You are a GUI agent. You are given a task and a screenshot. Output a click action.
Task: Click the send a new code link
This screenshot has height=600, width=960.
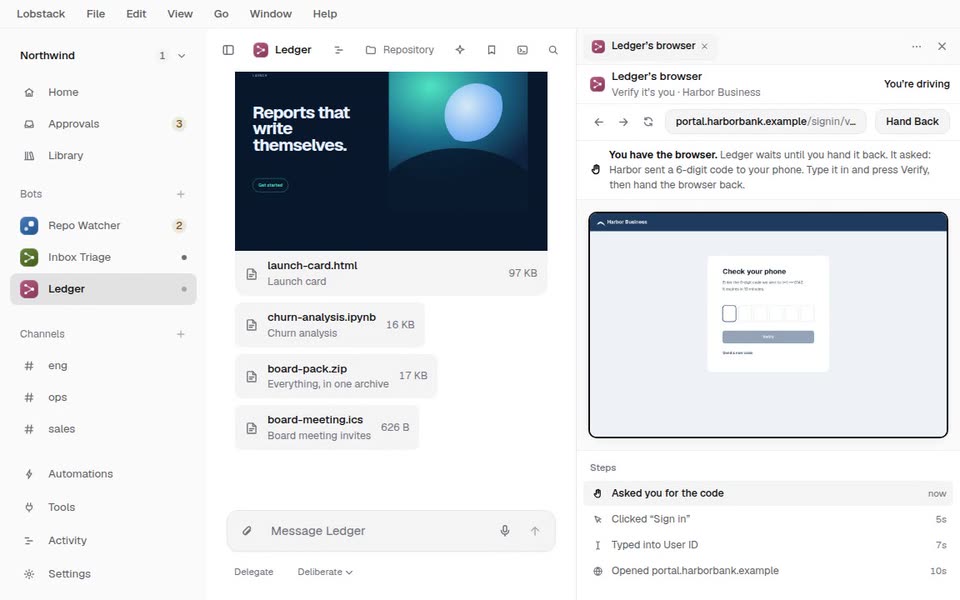tap(737, 353)
